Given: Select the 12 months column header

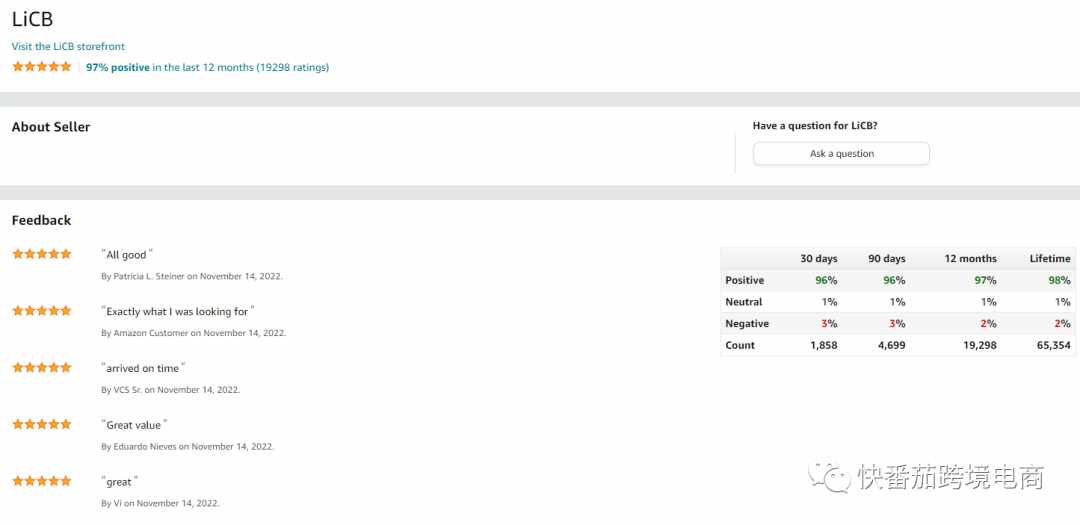Looking at the screenshot, I should coord(970,258).
